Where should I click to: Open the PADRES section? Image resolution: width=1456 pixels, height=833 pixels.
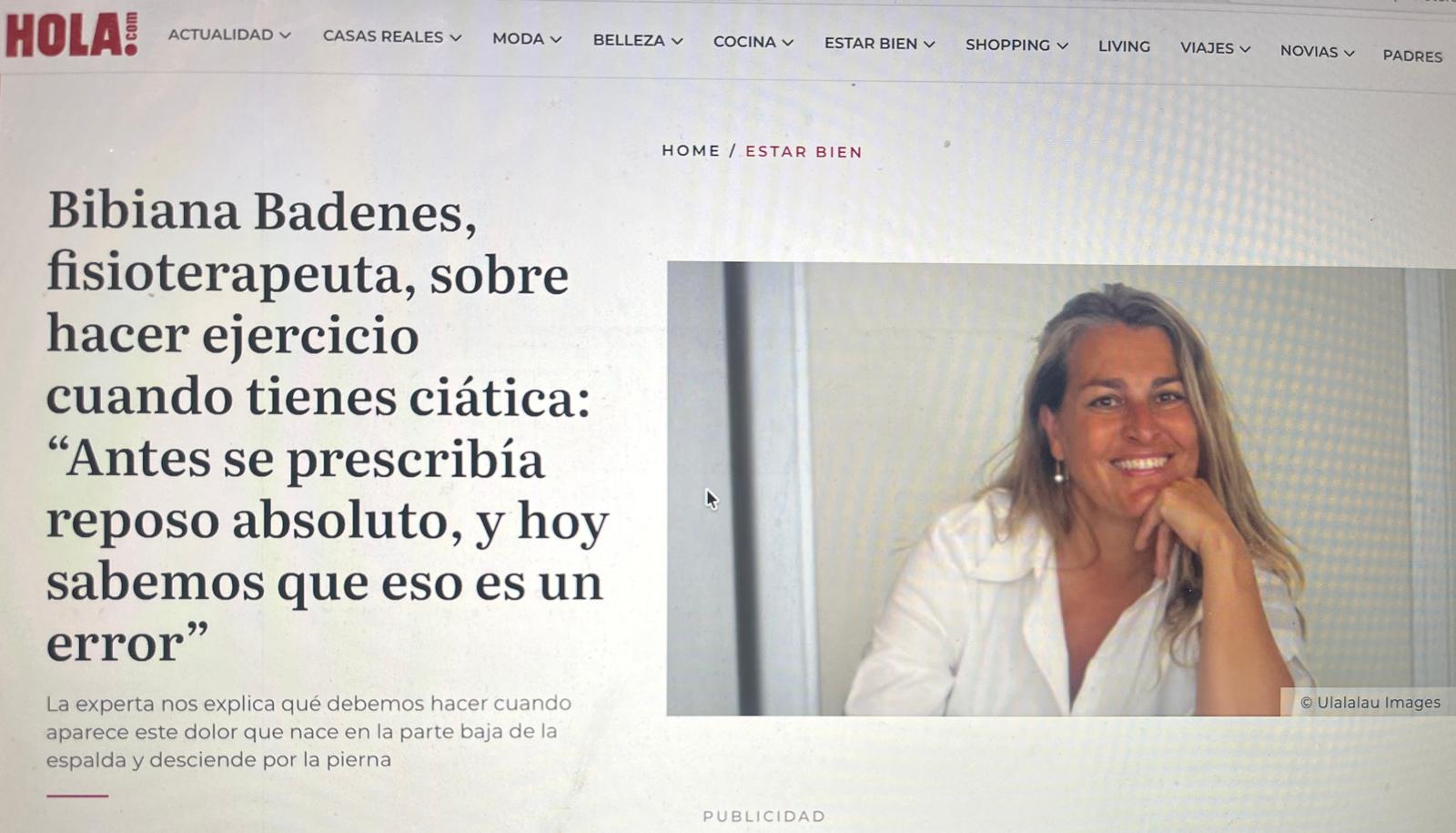point(1412,56)
